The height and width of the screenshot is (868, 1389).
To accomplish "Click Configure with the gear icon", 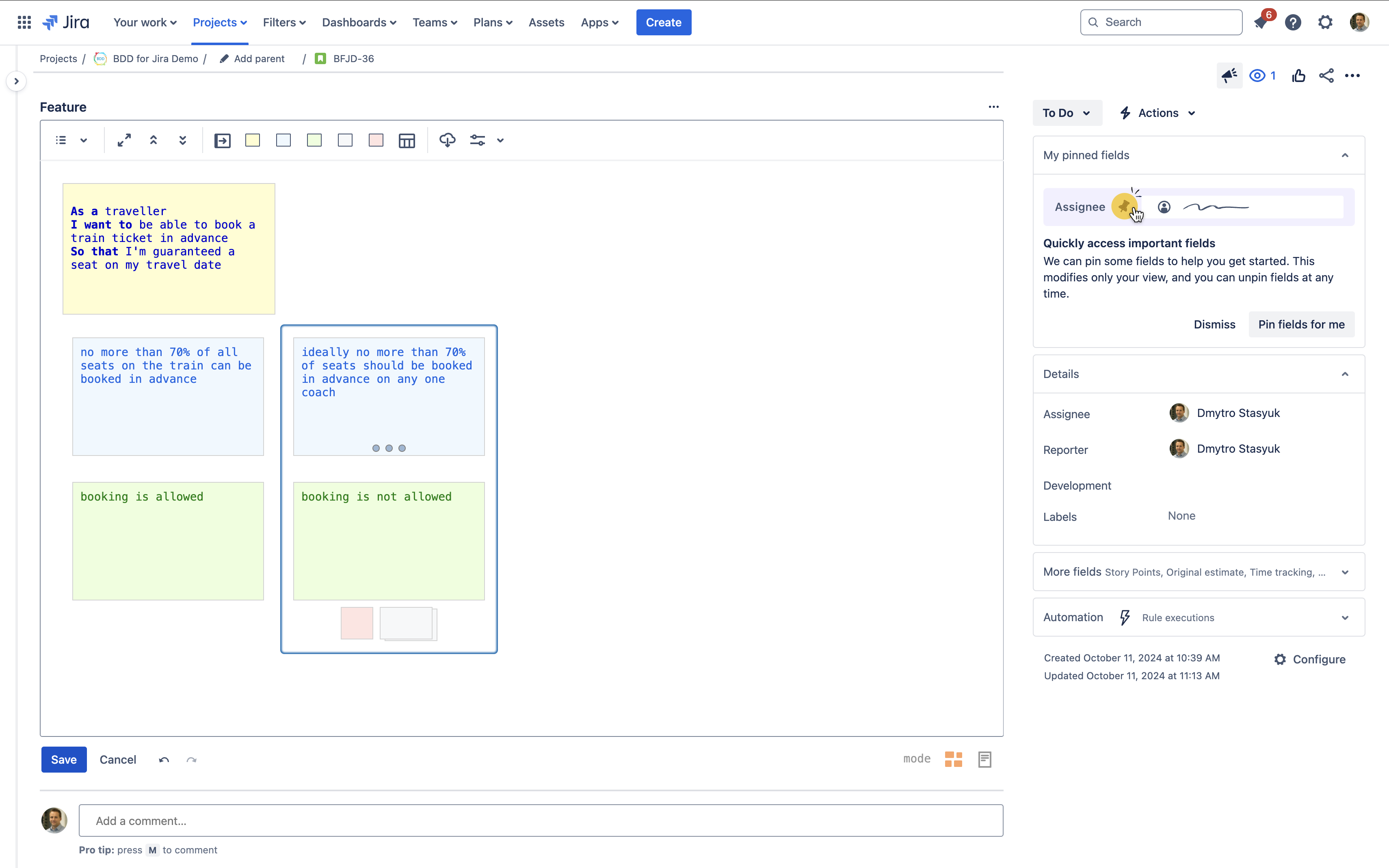I will pos(1310,660).
